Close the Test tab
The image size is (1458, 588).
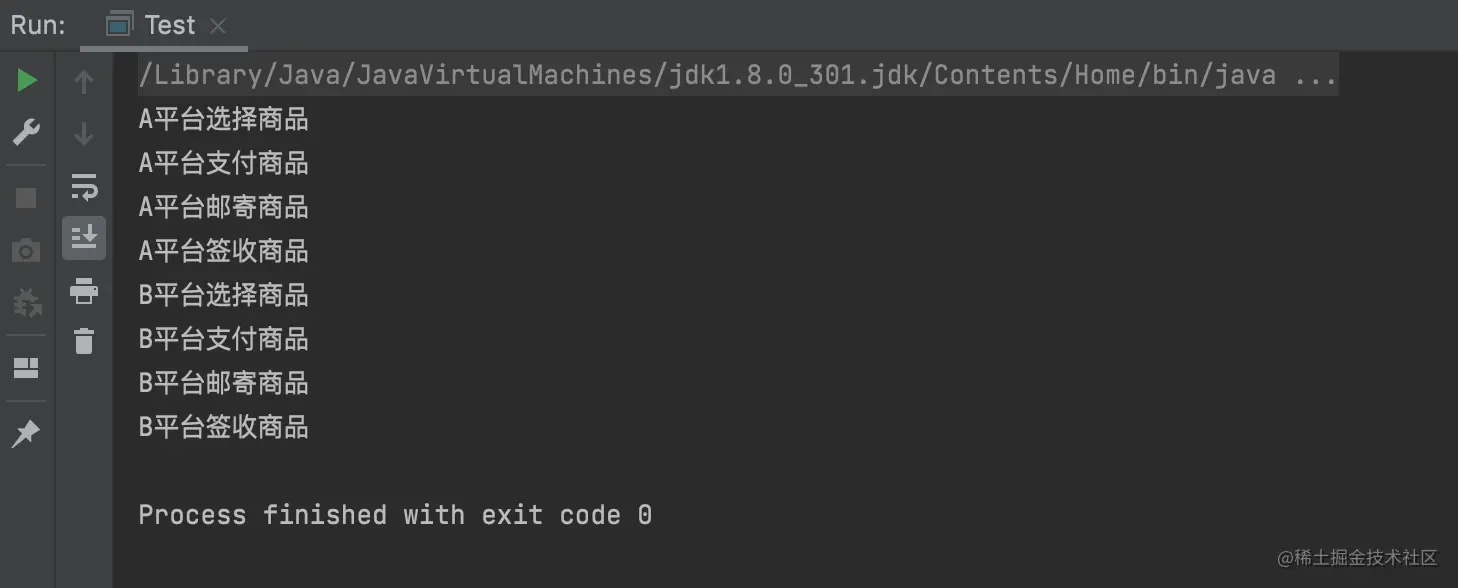[x=219, y=26]
